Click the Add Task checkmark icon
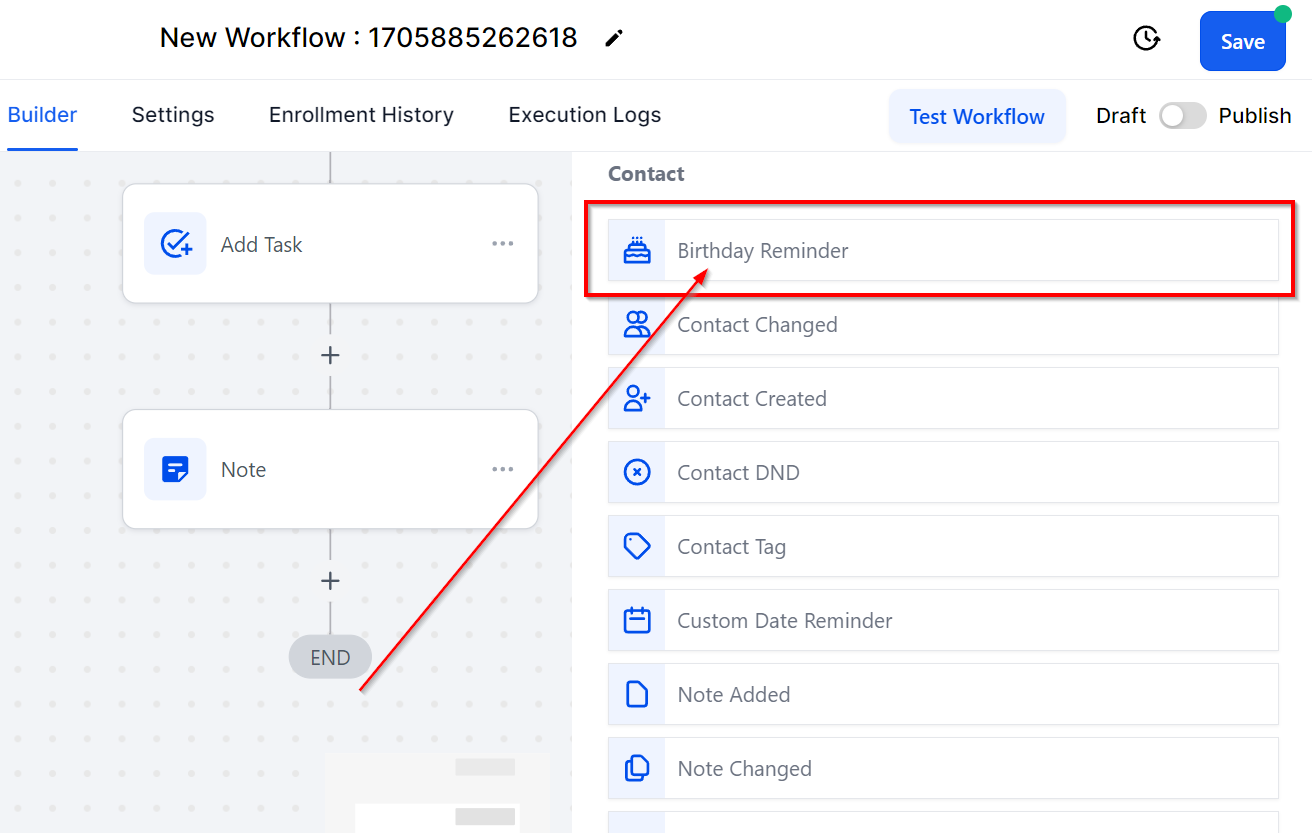The width and height of the screenshot is (1312, 833). point(176,244)
